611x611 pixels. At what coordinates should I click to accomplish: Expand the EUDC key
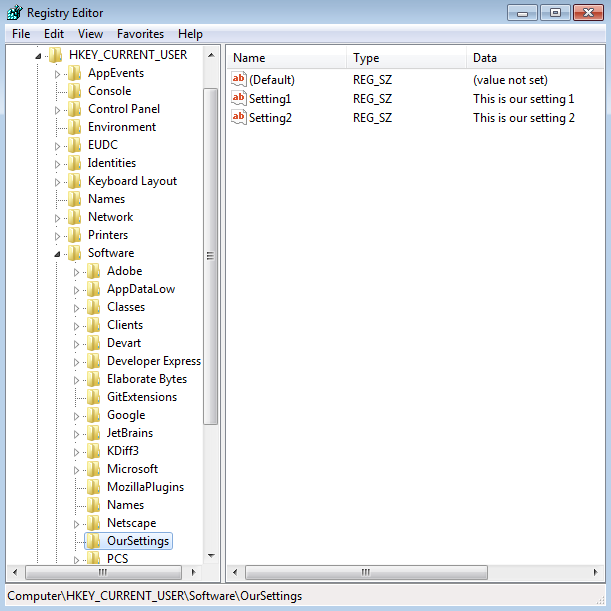(57, 146)
